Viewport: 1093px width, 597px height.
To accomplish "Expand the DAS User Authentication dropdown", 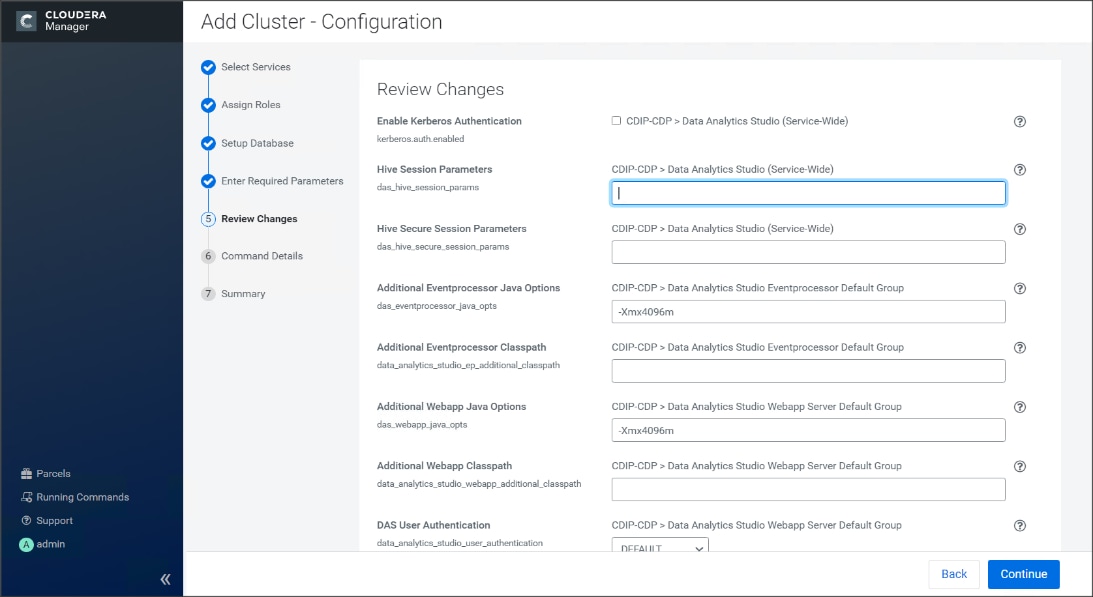I will [x=660, y=548].
